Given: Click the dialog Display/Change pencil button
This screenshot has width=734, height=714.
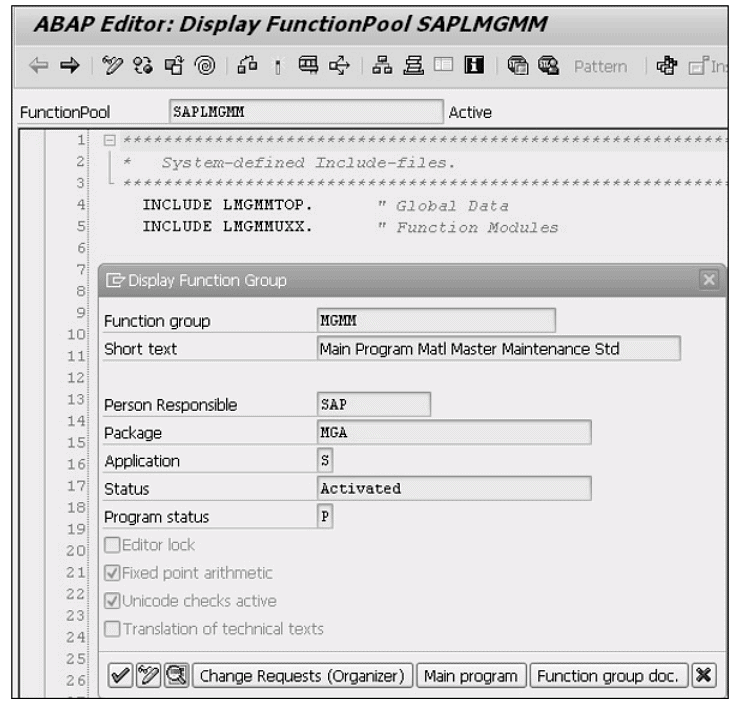Looking at the screenshot, I should (x=148, y=676).
